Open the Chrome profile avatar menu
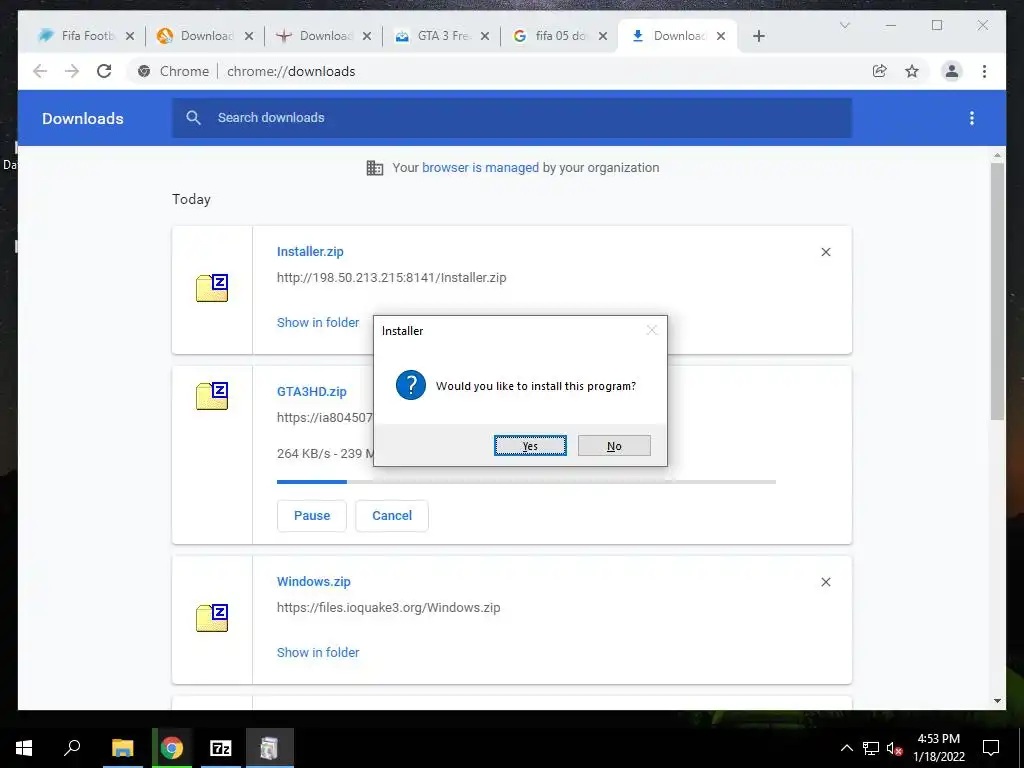 tap(952, 71)
